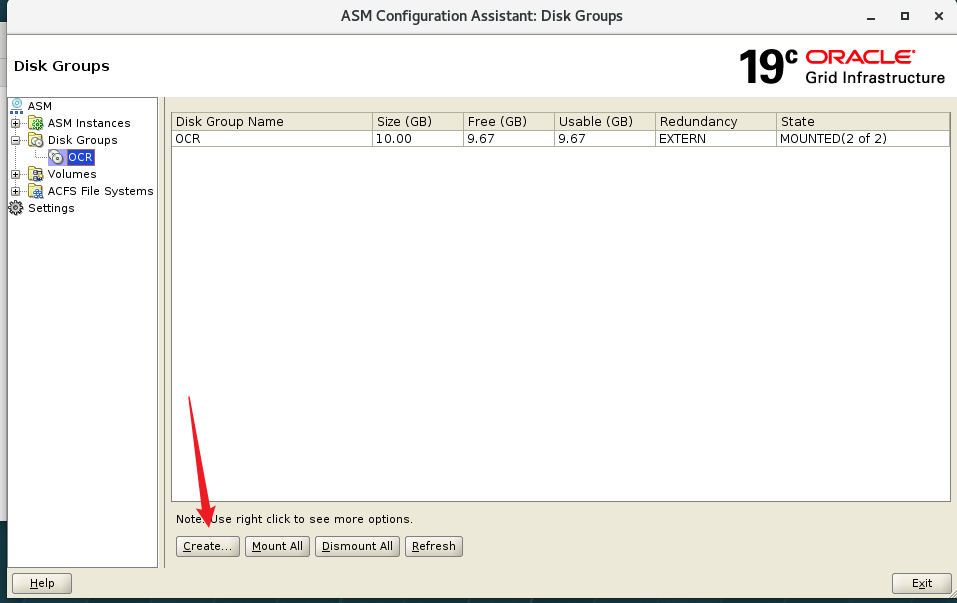The width and height of the screenshot is (957, 603).
Task: Refresh the disk groups list
Action: pos(433,546)
